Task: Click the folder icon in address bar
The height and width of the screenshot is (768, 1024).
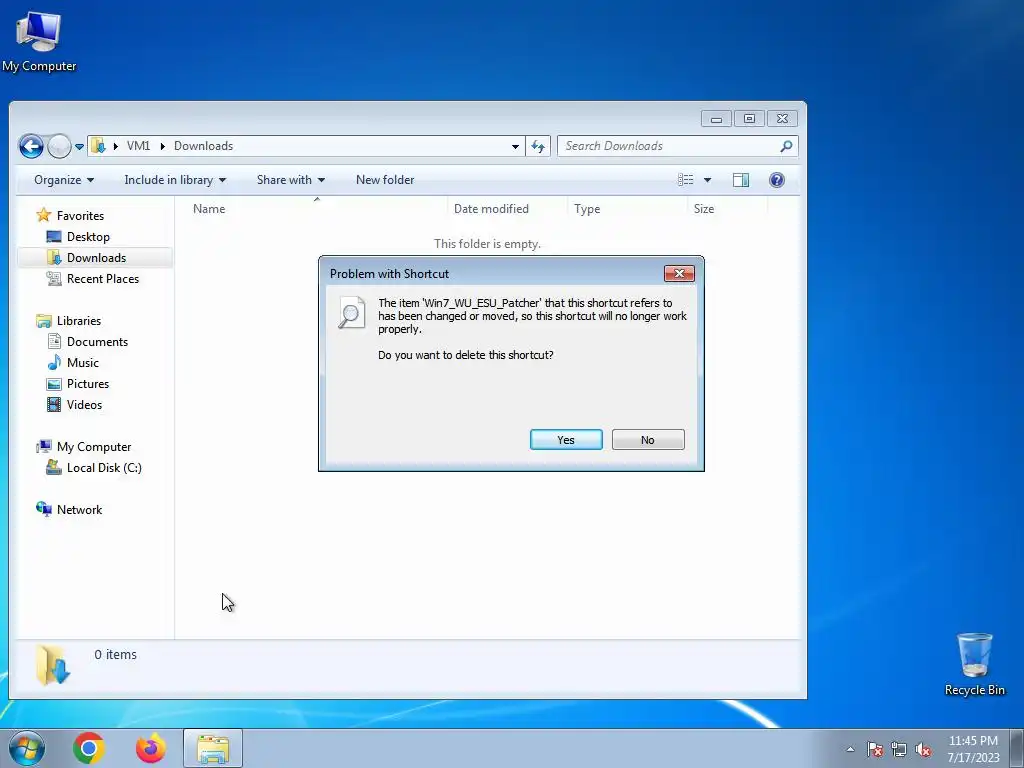Action: point(98,146)
